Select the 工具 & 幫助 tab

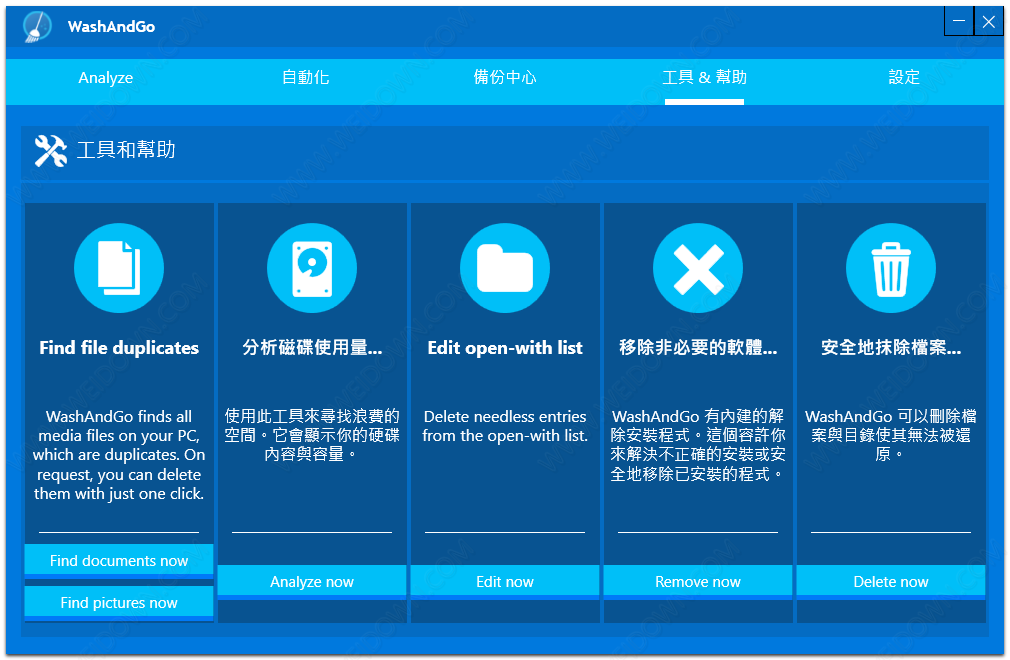point(705,77)
